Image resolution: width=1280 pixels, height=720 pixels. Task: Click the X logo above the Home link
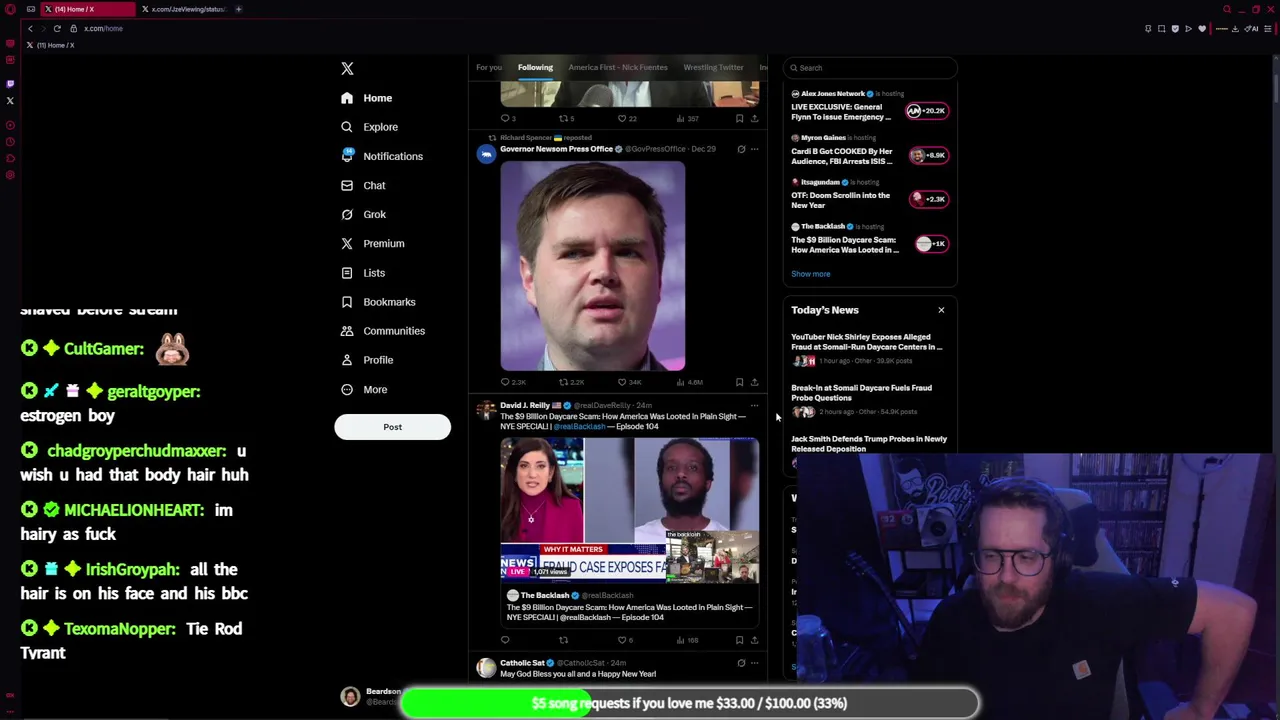[x=347, y=68]
